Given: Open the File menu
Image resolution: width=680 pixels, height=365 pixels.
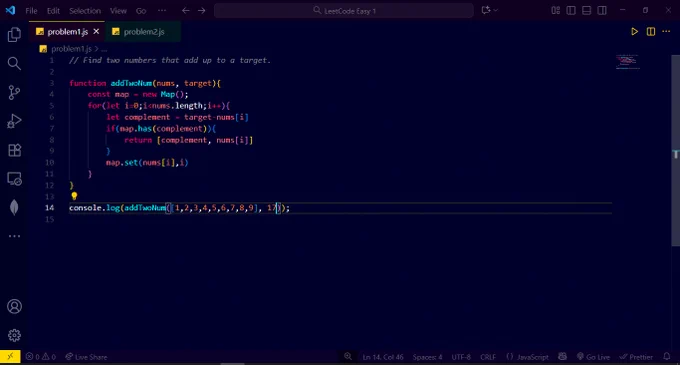Looking at the screenshot, I should (31, 11).
